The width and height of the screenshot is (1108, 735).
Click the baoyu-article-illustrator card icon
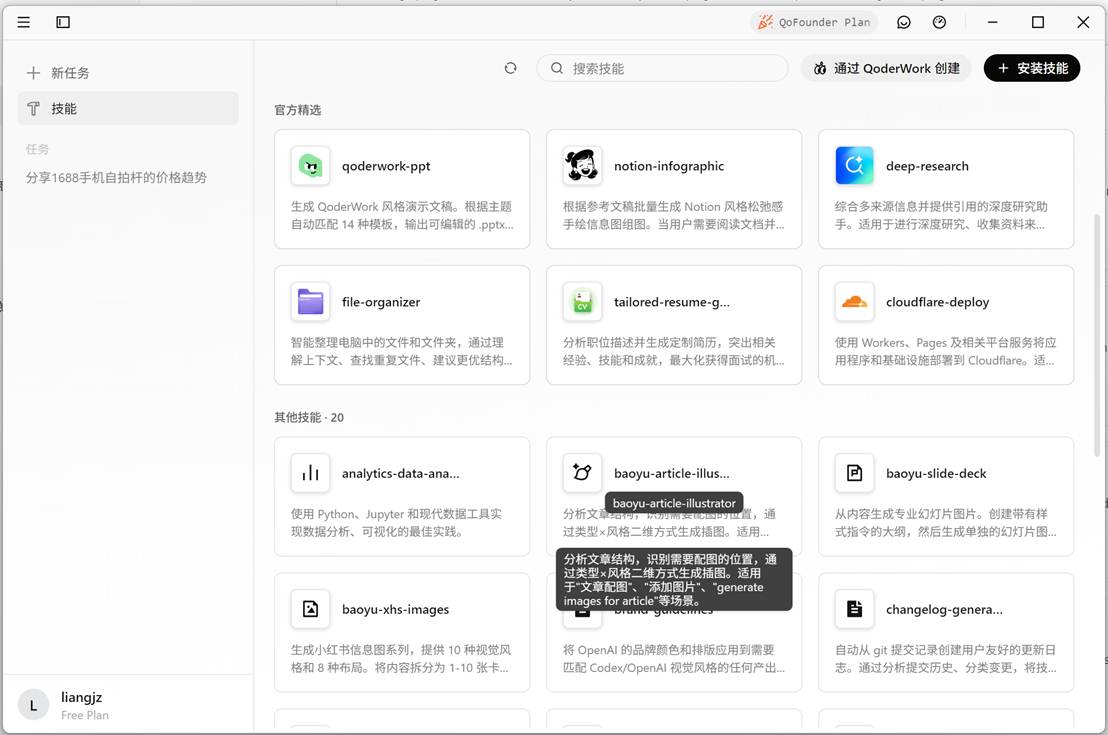582,473
